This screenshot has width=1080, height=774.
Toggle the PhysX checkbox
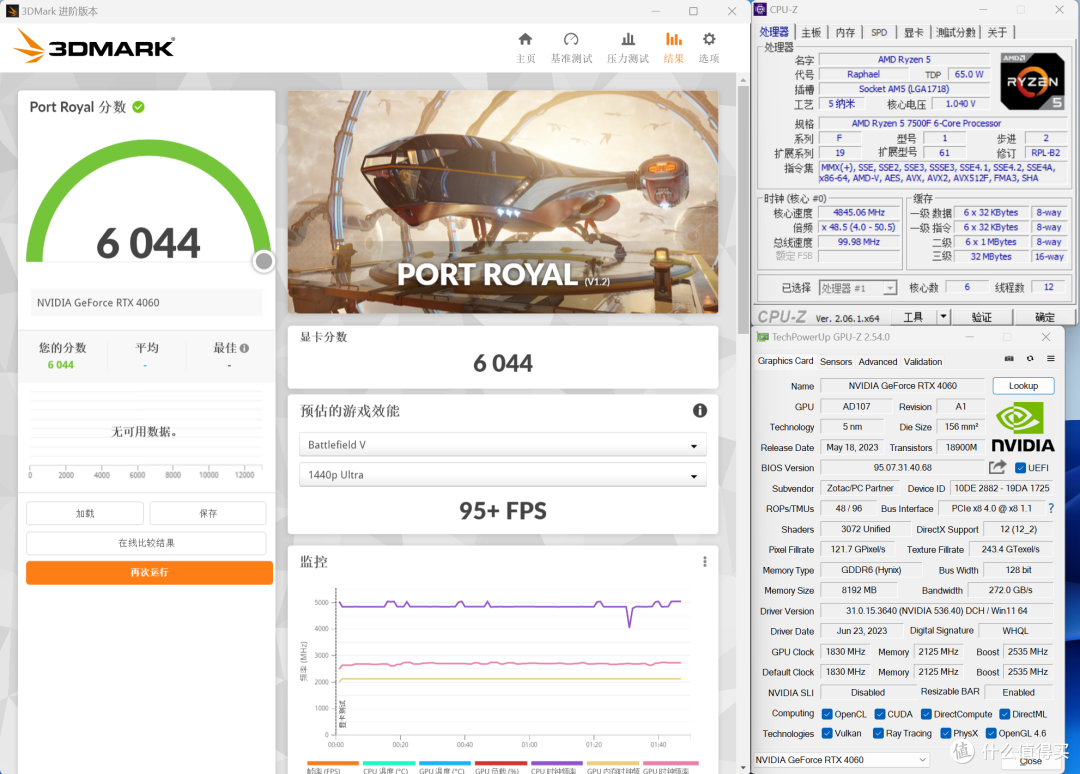[946, 733]
